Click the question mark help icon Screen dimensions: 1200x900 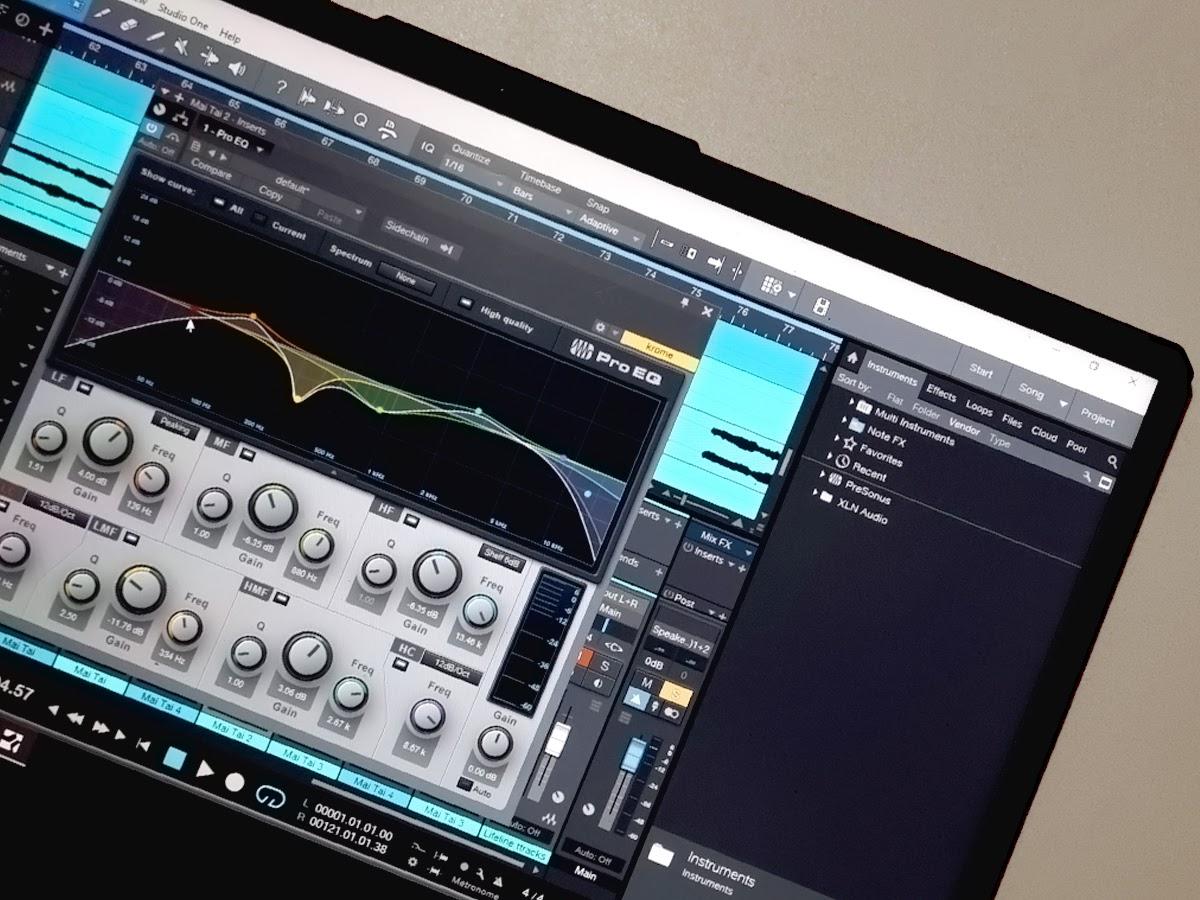click(282, 86)
